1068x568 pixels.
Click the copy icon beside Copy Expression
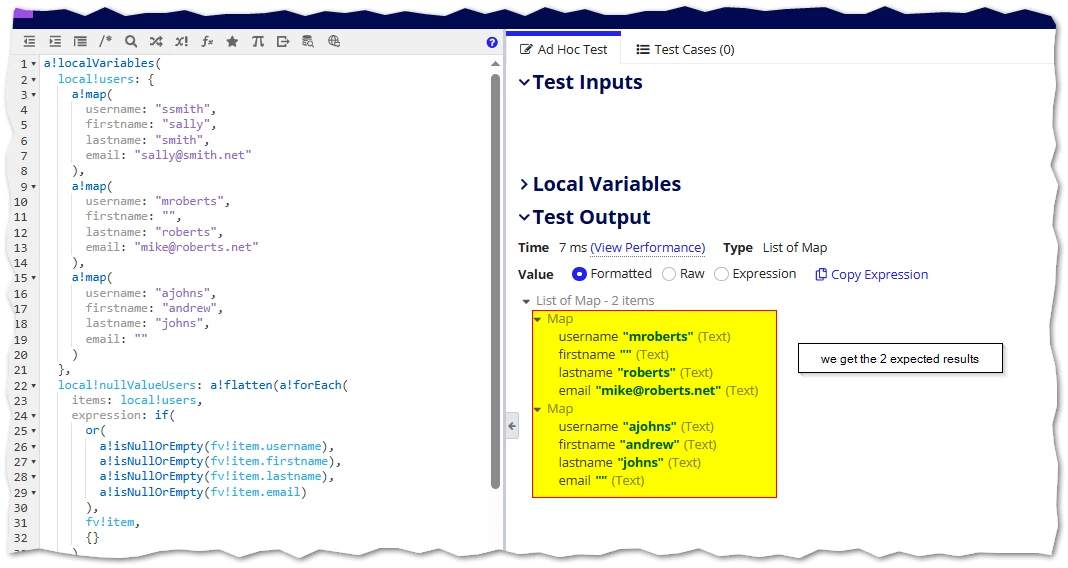click(821, 274)
